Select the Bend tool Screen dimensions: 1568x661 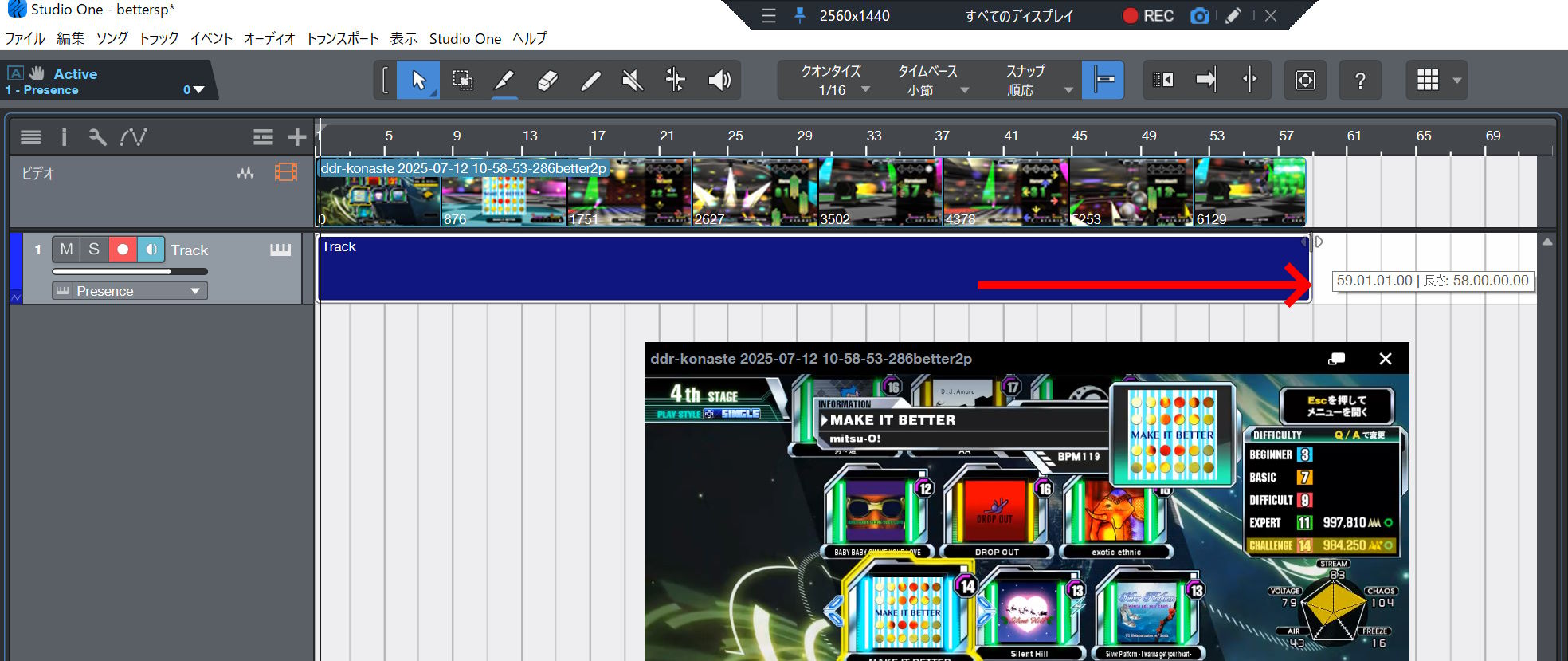tap(676, 80)
